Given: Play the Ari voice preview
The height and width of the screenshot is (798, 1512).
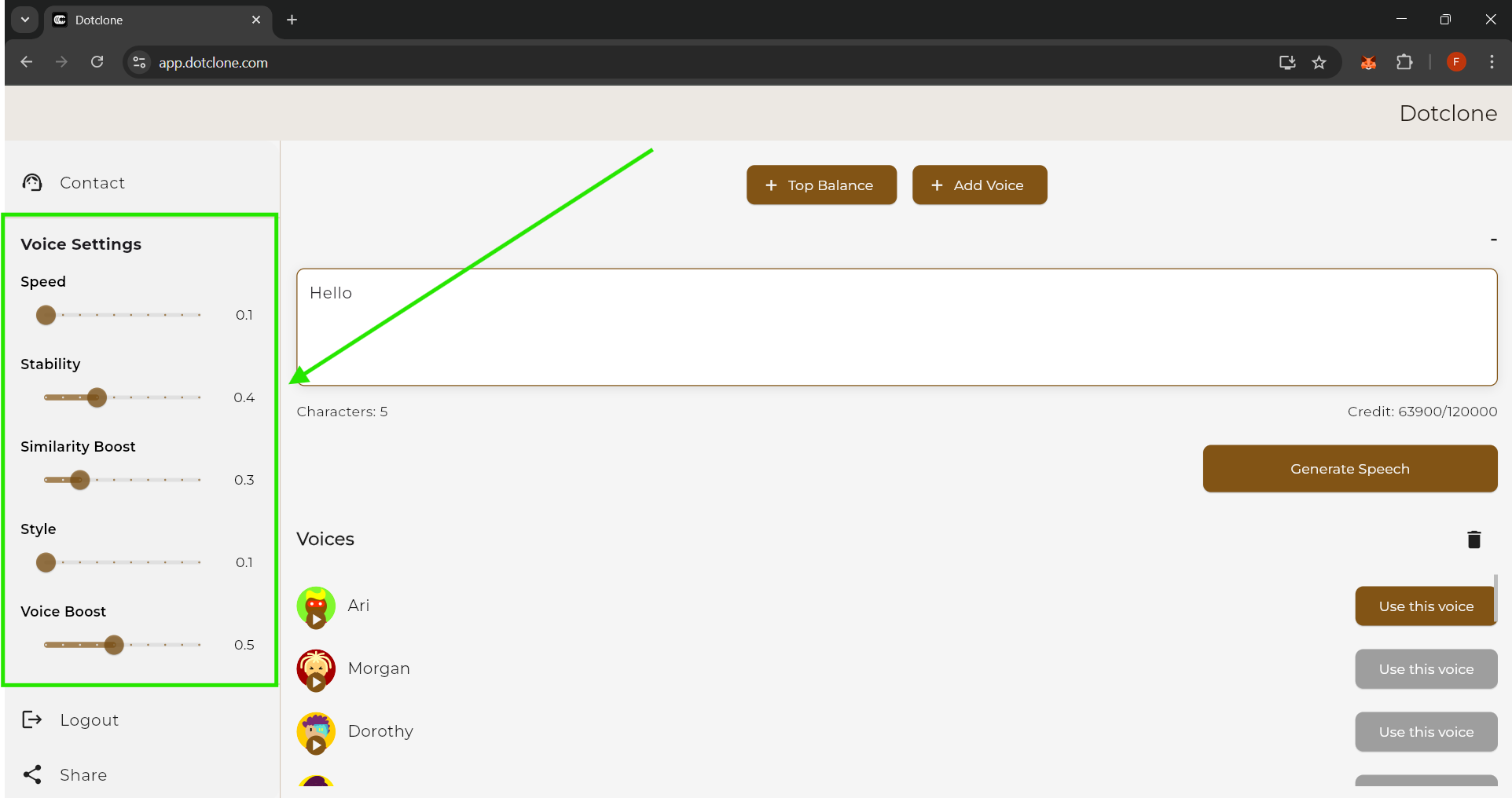Looking at the screenshot, I should click(x=316, y=620).
